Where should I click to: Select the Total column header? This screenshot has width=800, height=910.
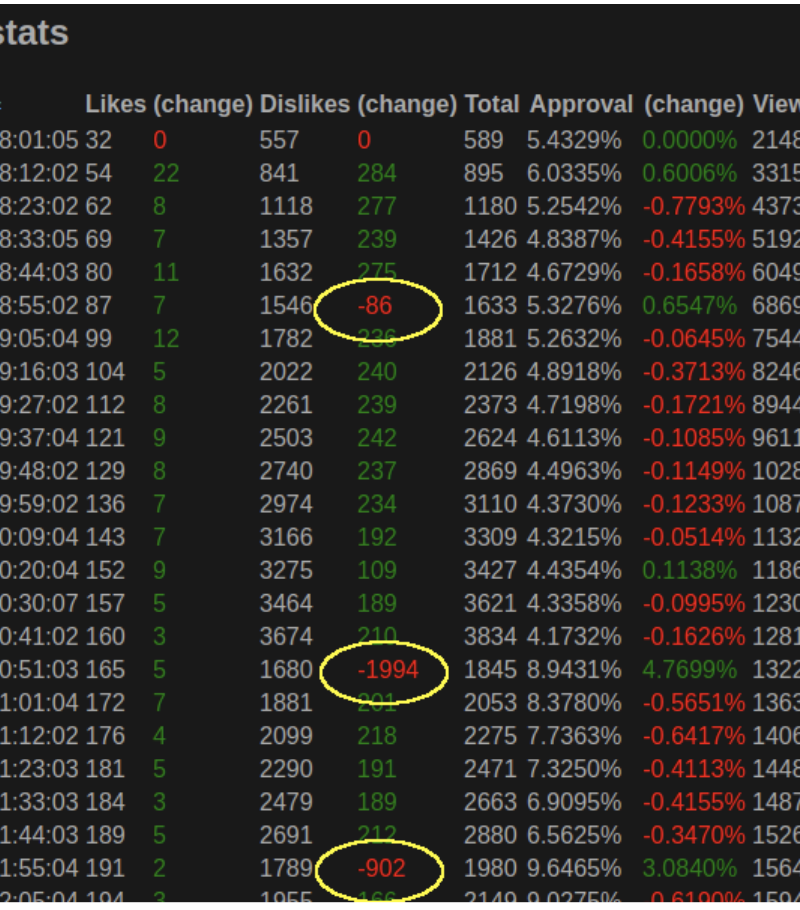tap(491, 105)
